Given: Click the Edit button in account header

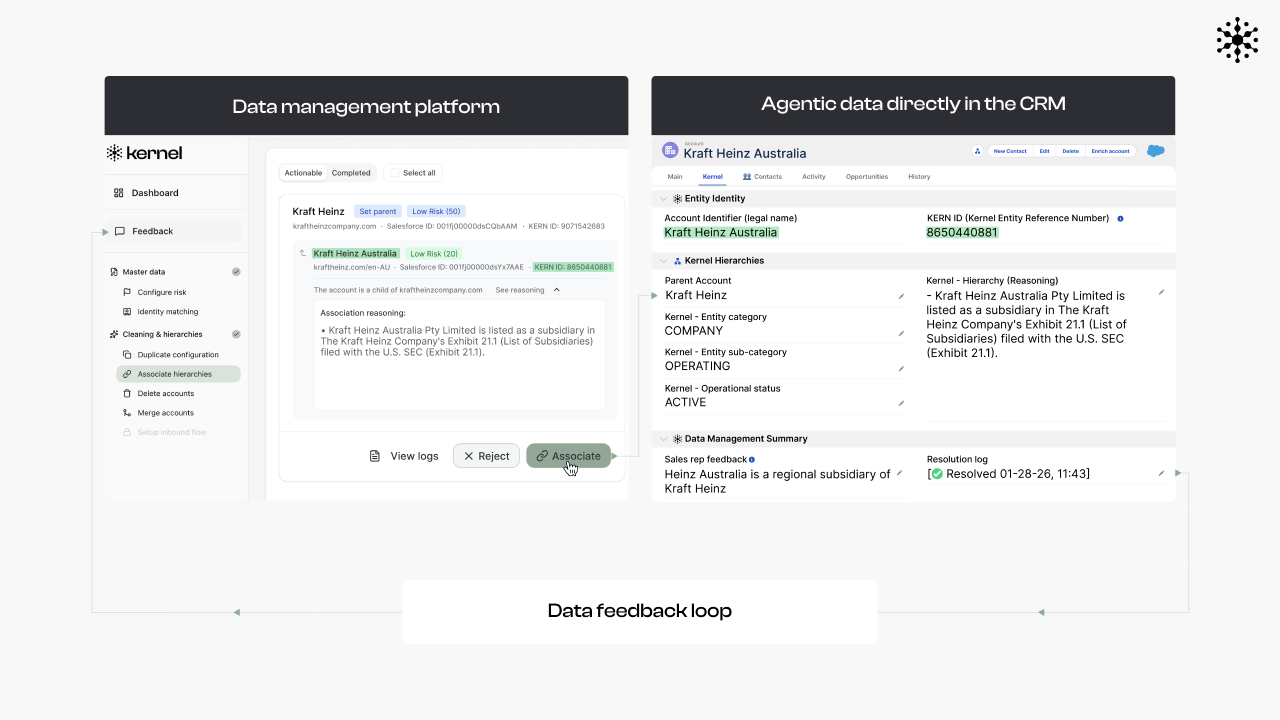Looking at the screenshot, I should [1044, 151].
